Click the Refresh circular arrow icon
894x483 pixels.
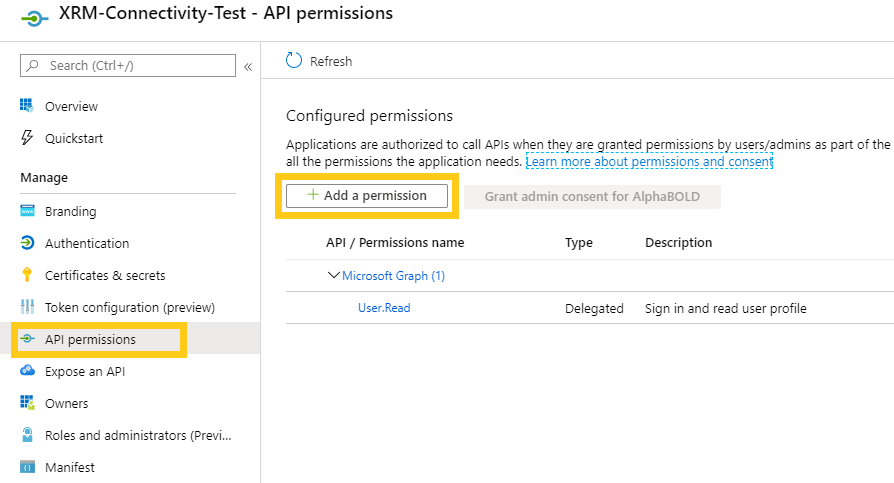coord(294,60)
